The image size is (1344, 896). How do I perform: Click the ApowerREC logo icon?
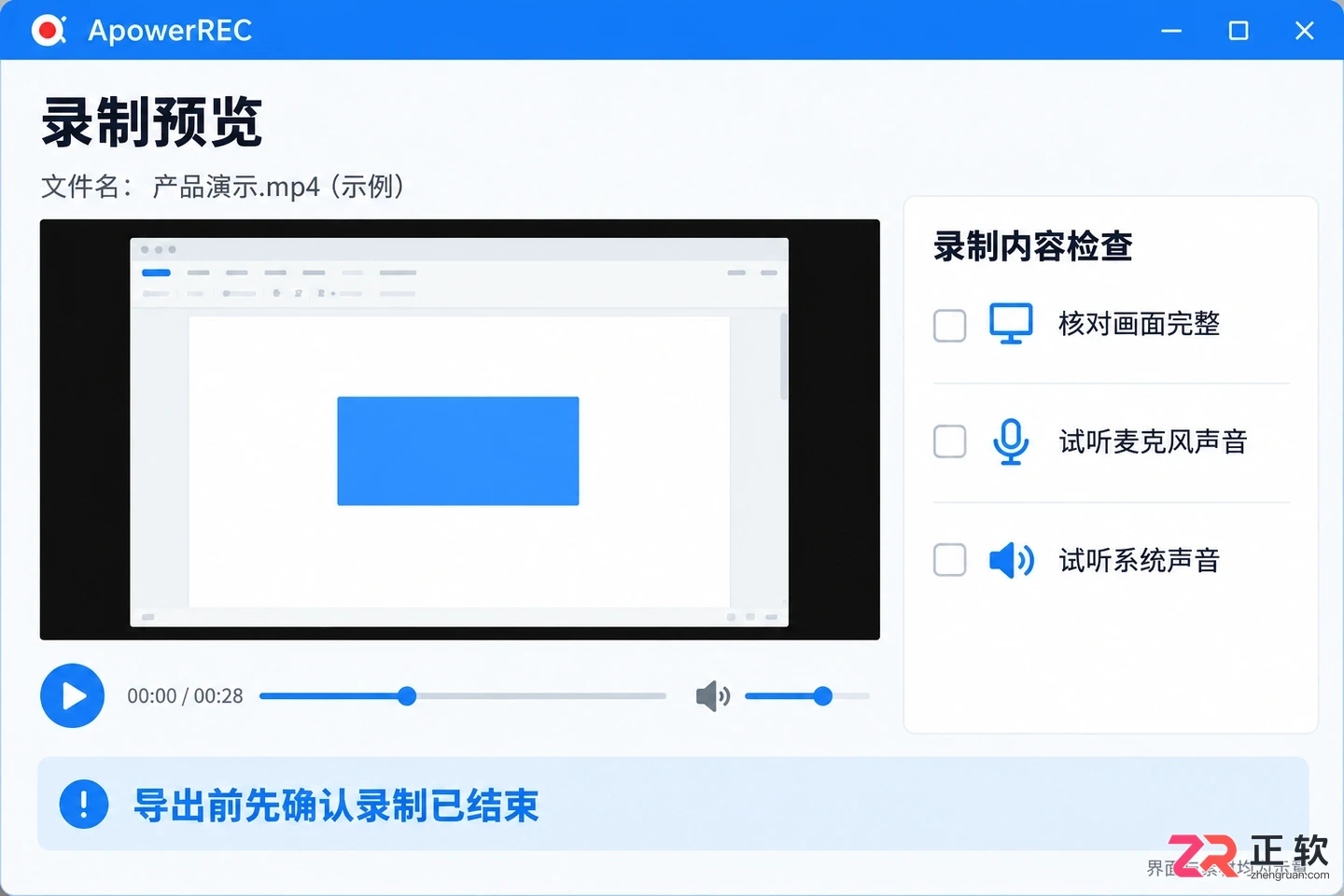pos(49,30)
